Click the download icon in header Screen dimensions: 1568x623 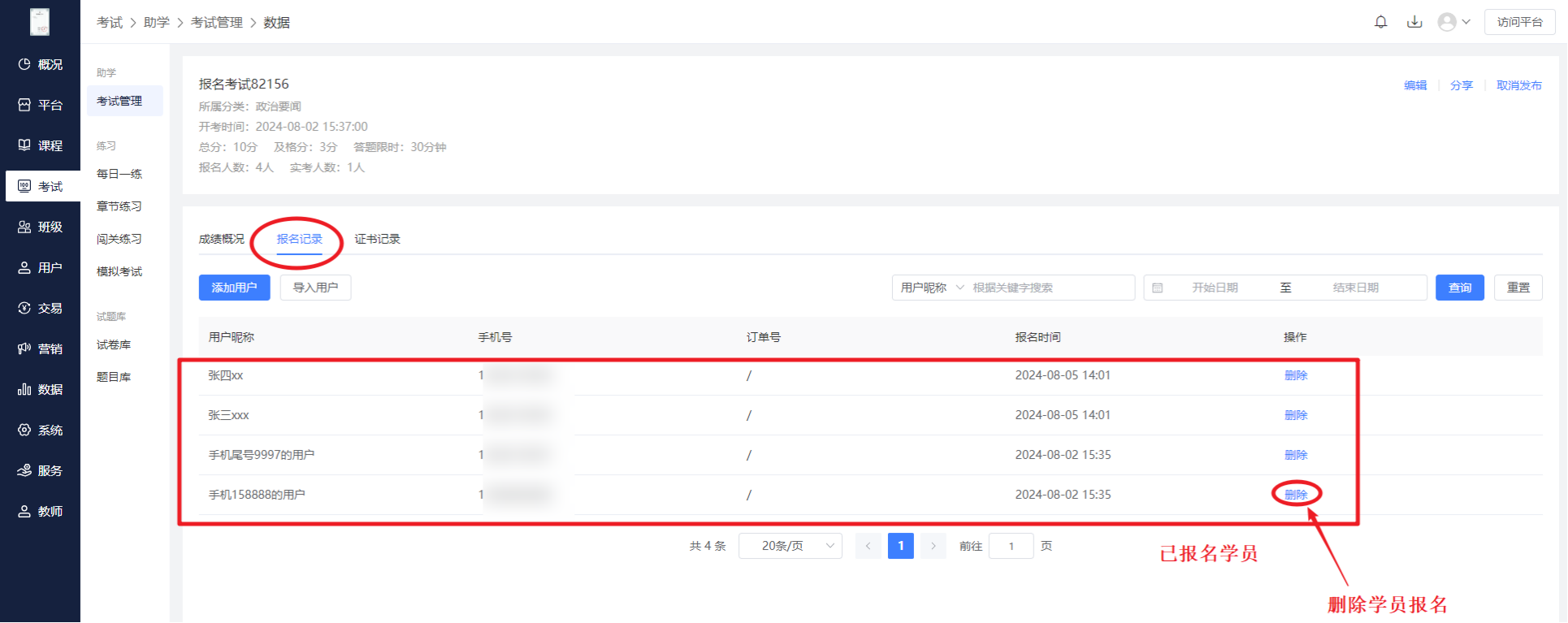(1414, 22)
